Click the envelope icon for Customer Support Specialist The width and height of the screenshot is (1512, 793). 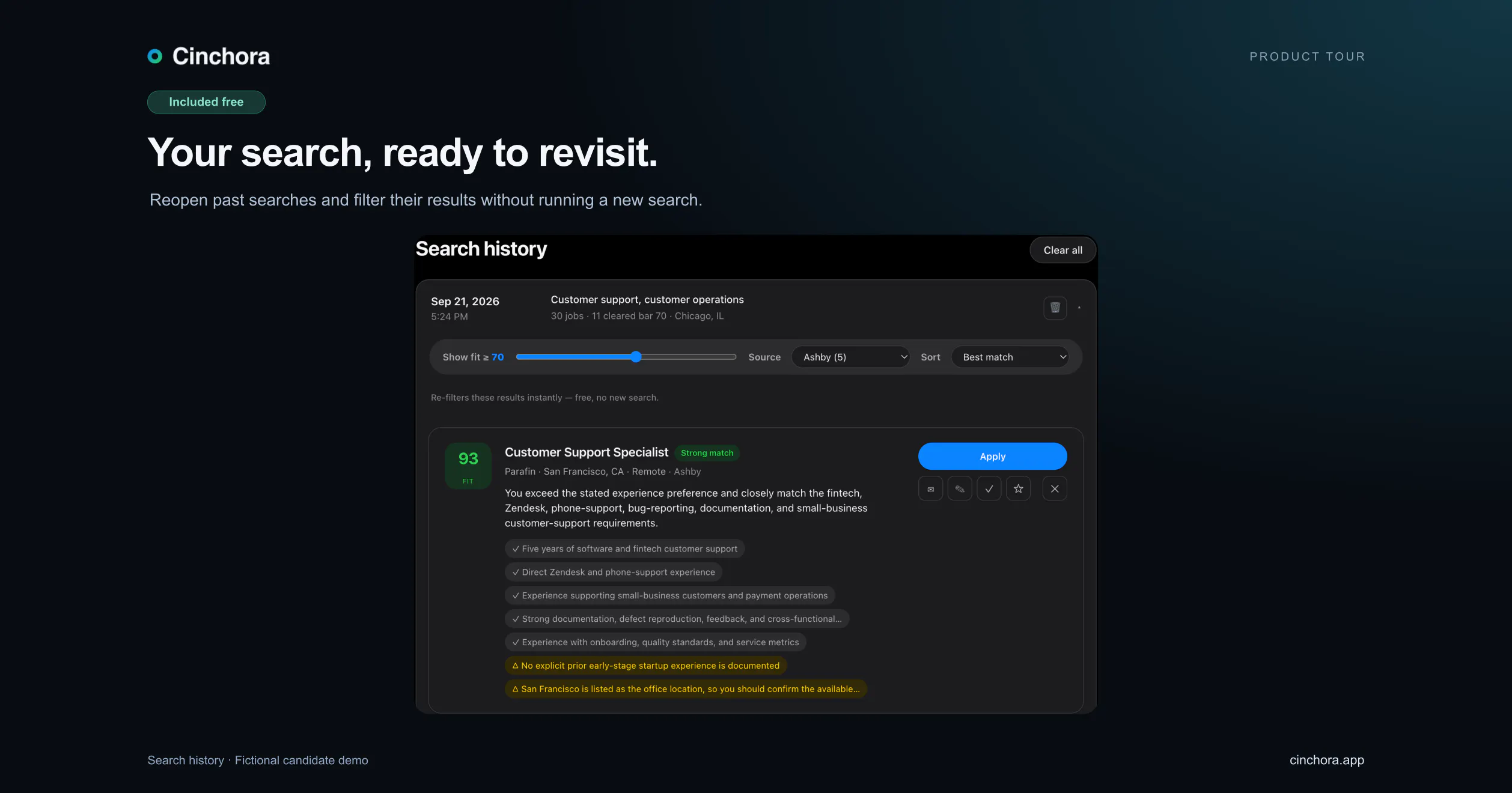pyautogui.click(x=930, y=488)
